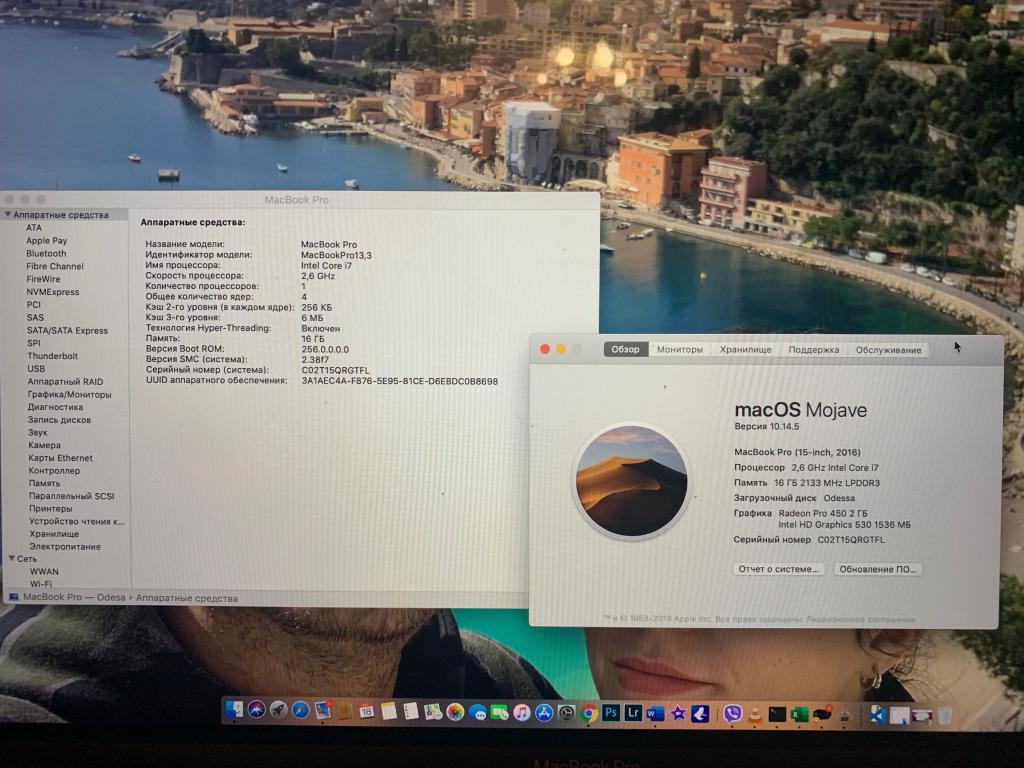Screen dimensions: 1024x768
Task: Select Принтеры in the sidebar
Action: (51, 508)
